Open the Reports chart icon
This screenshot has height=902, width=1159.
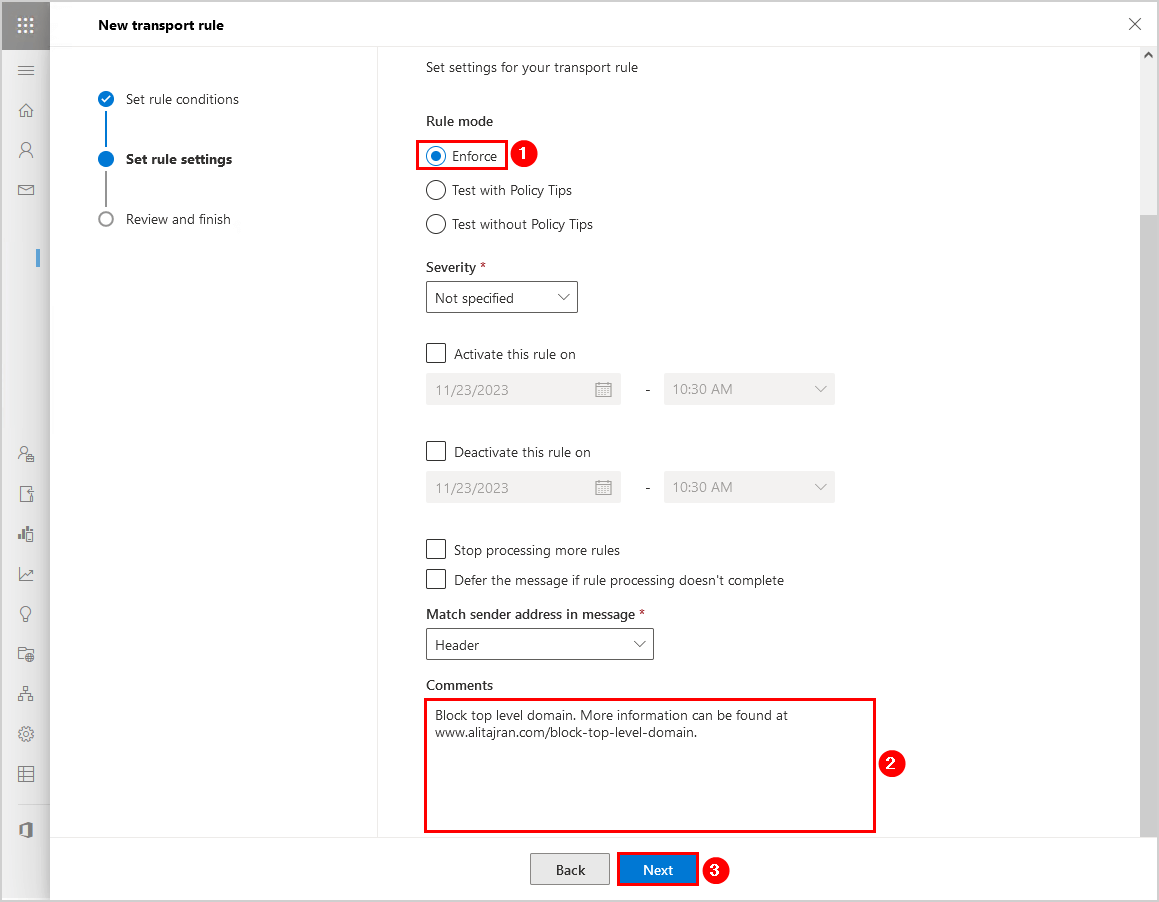click(26, 574)
